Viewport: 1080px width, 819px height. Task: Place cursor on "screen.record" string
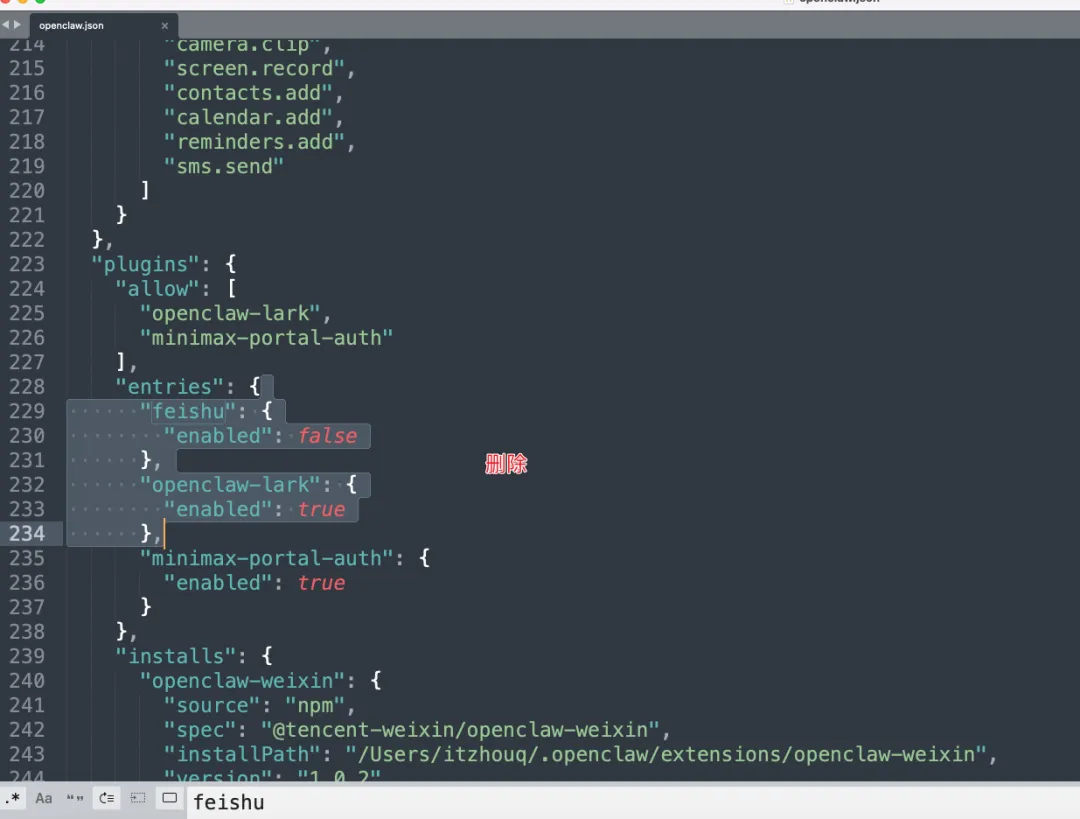253,69
